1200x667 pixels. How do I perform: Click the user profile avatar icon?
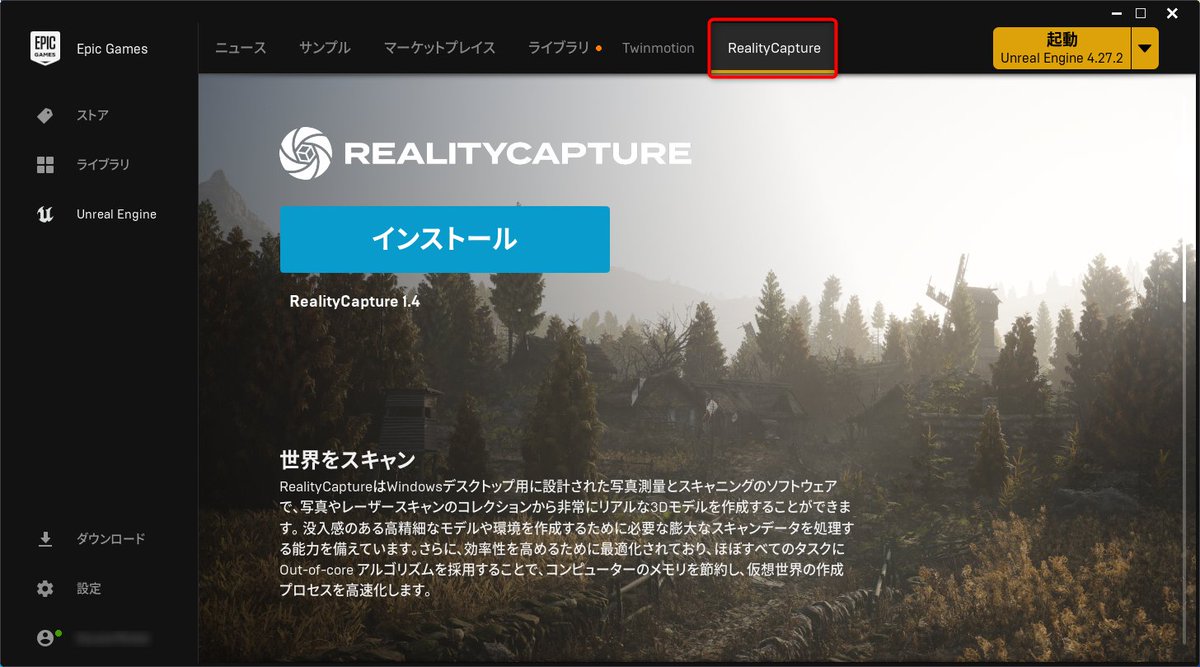click(x=46, y=638)
